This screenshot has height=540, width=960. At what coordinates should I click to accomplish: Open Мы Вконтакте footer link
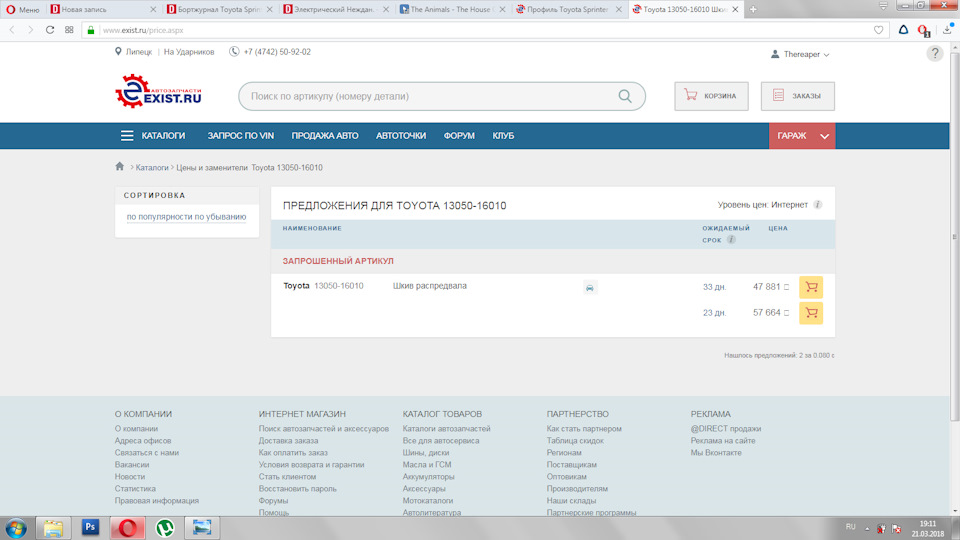coord(716,452)
